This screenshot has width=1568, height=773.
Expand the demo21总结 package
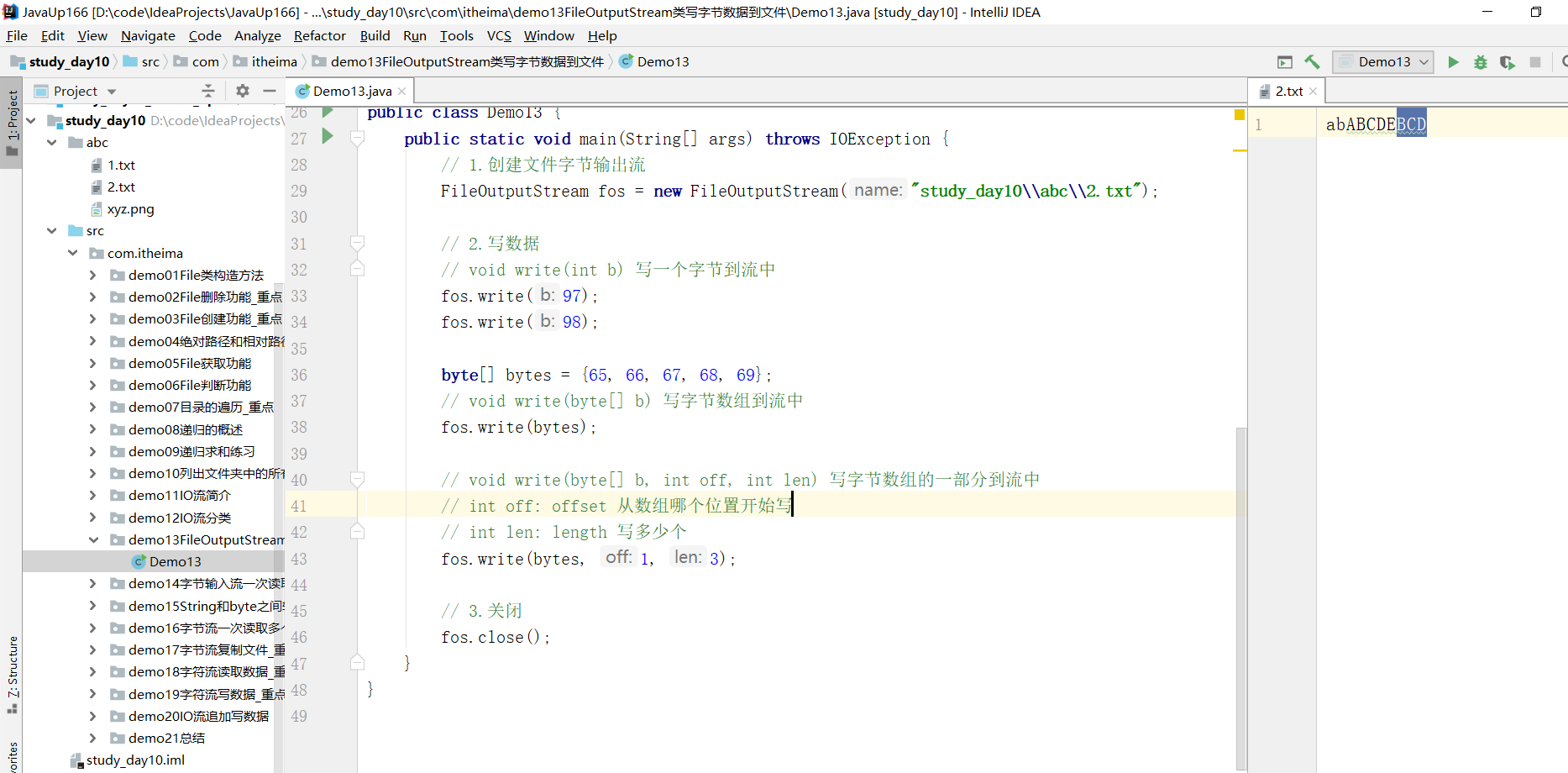coord(93,738)
